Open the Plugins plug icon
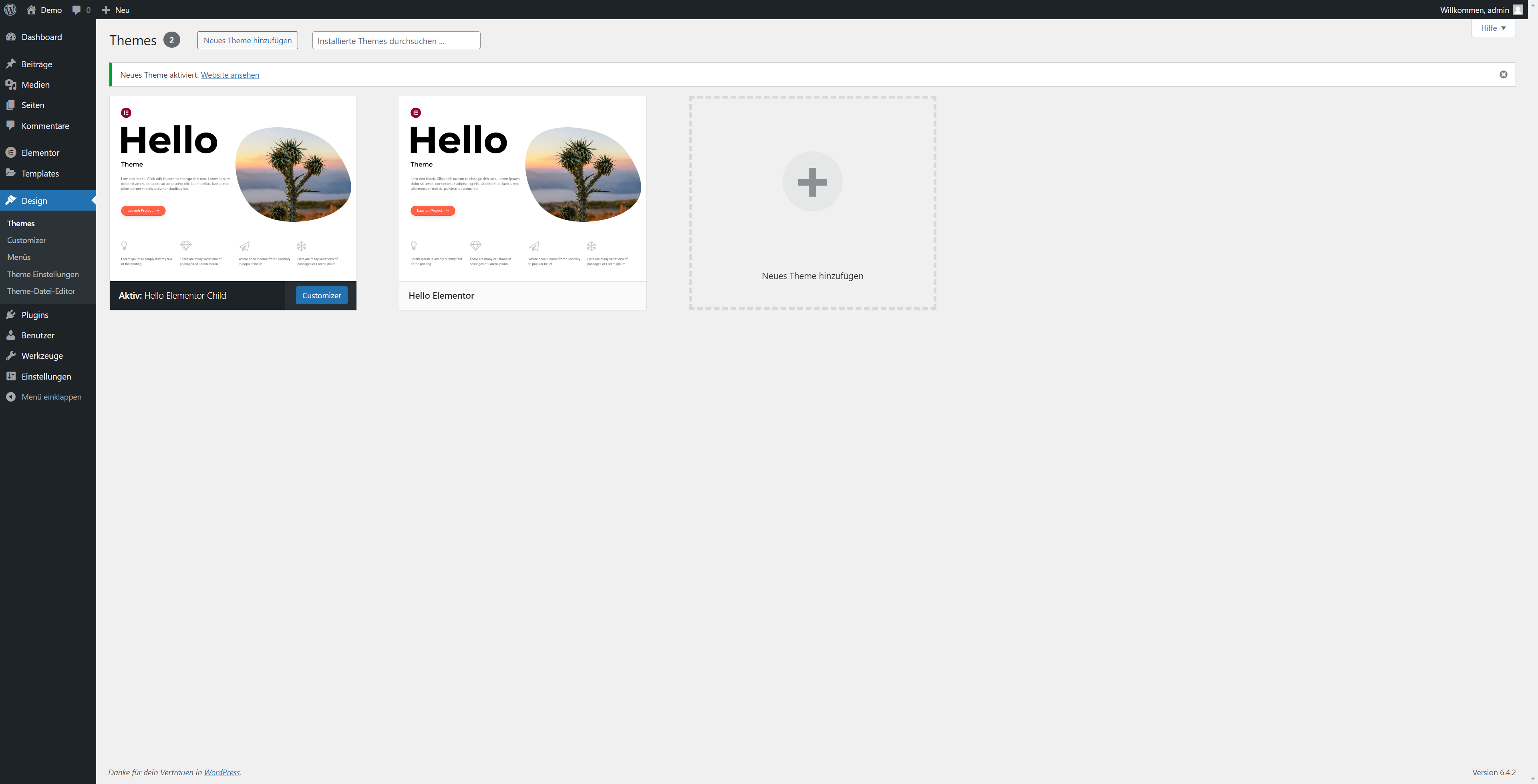 [x=11, y=315]
